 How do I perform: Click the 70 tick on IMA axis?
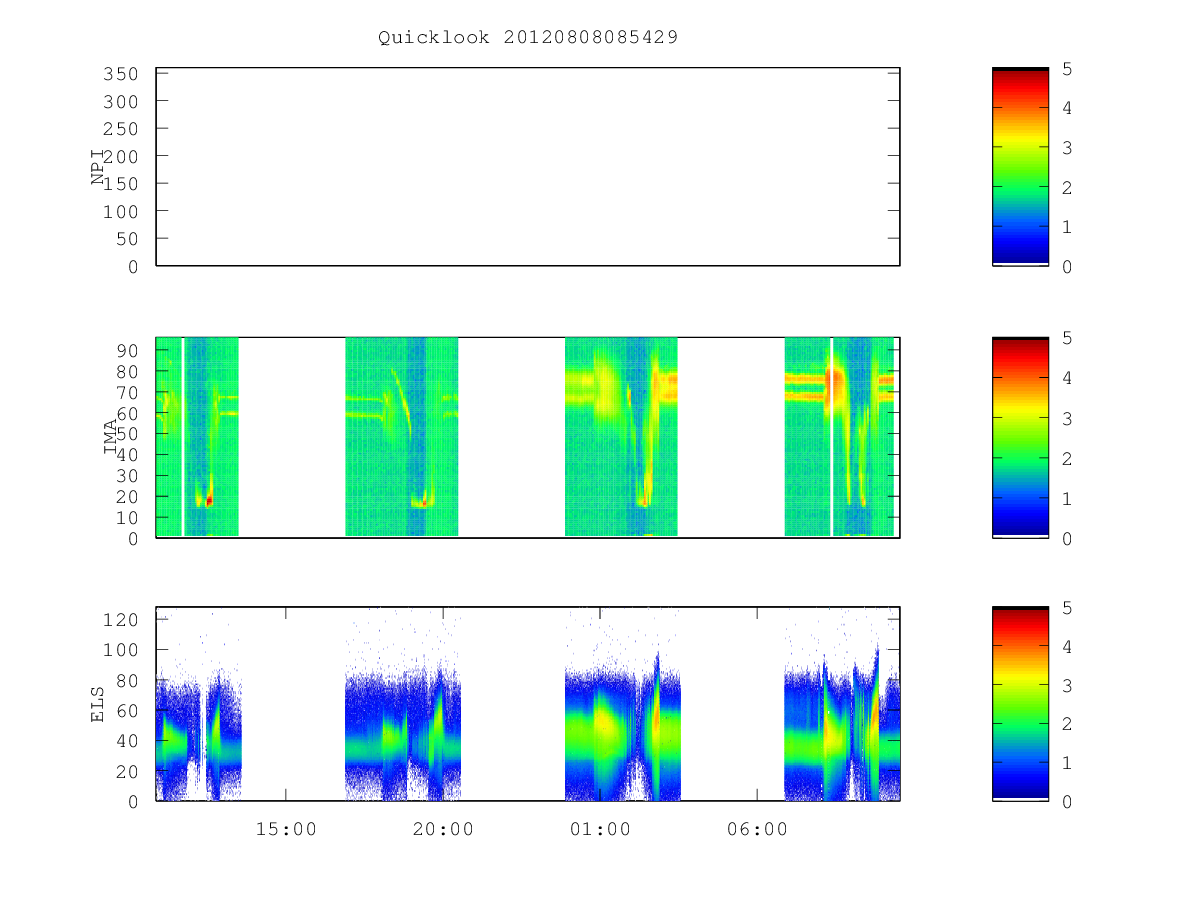click(x=127, y=392)
